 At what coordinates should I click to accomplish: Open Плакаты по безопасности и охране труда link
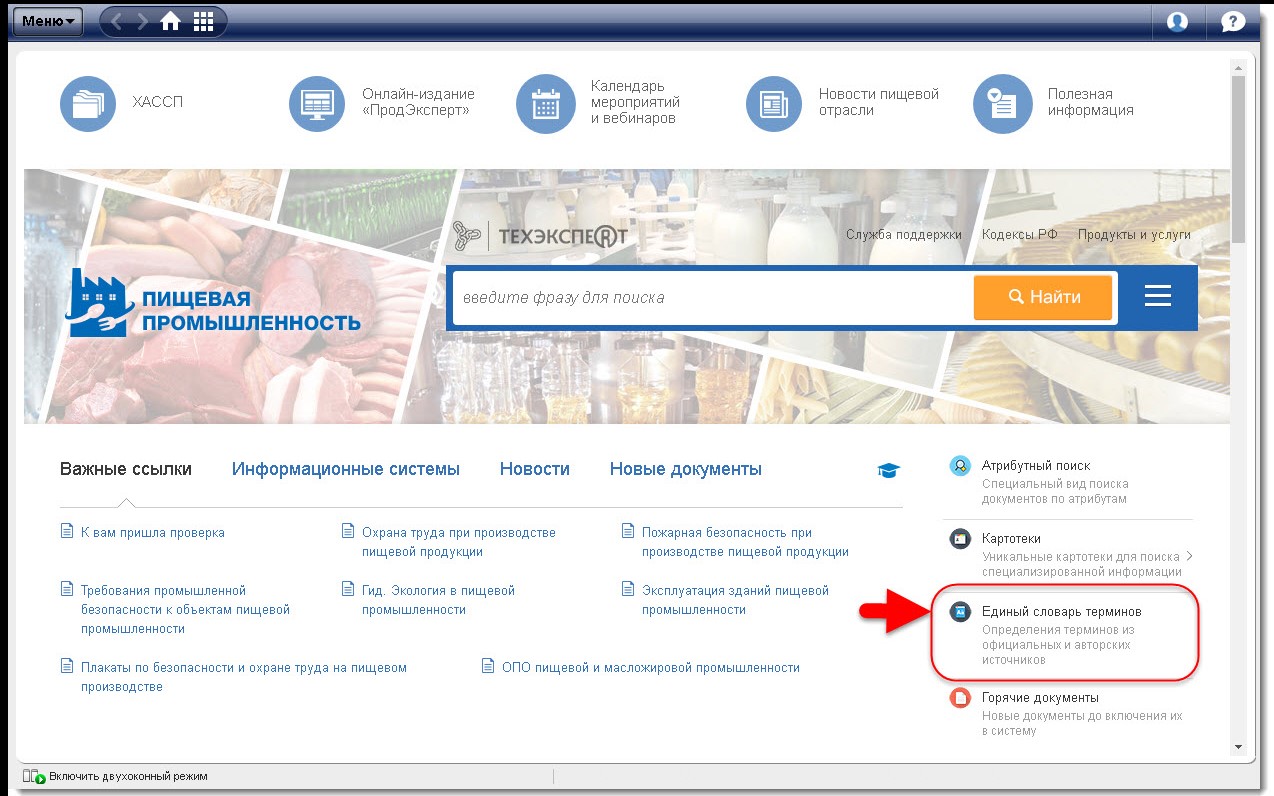(x=244, y=677)
